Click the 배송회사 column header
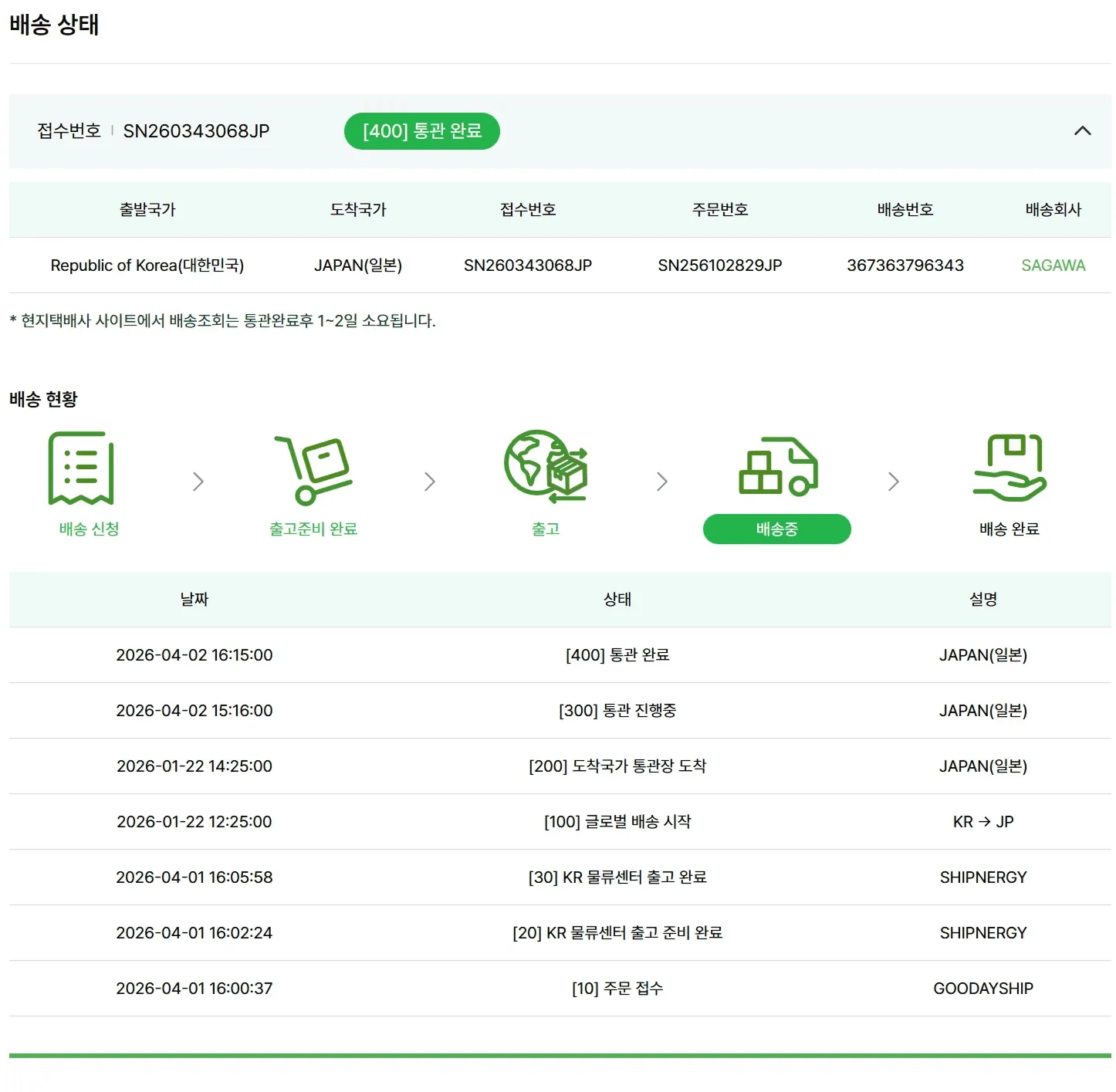 point(1053,210)
